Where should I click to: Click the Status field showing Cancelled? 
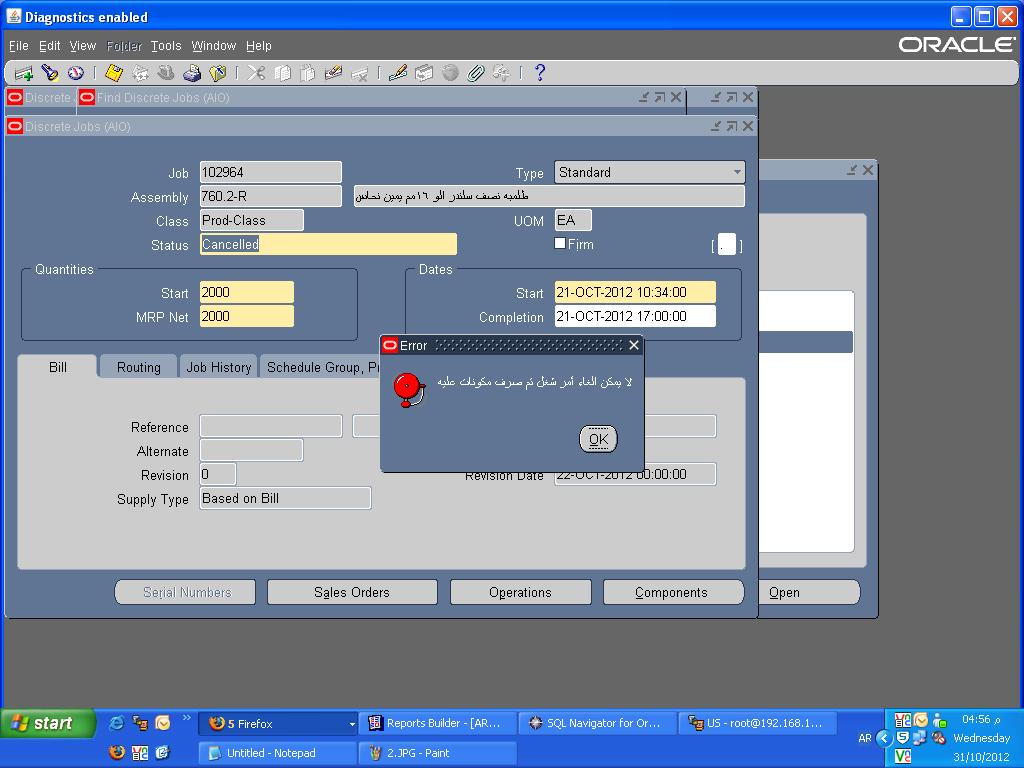click(327, 244)
